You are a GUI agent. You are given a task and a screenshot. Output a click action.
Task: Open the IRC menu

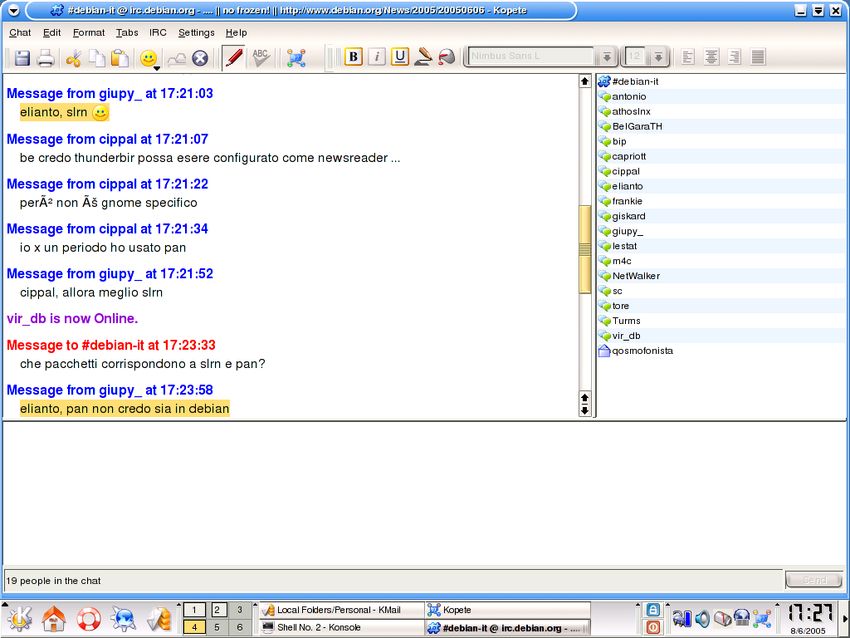tap(158, 33)
